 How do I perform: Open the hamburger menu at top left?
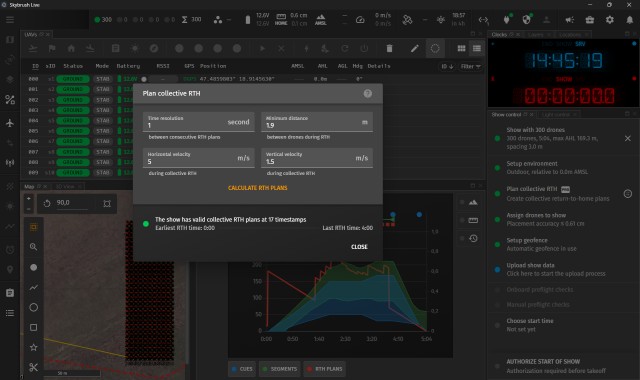pos(10,20)
